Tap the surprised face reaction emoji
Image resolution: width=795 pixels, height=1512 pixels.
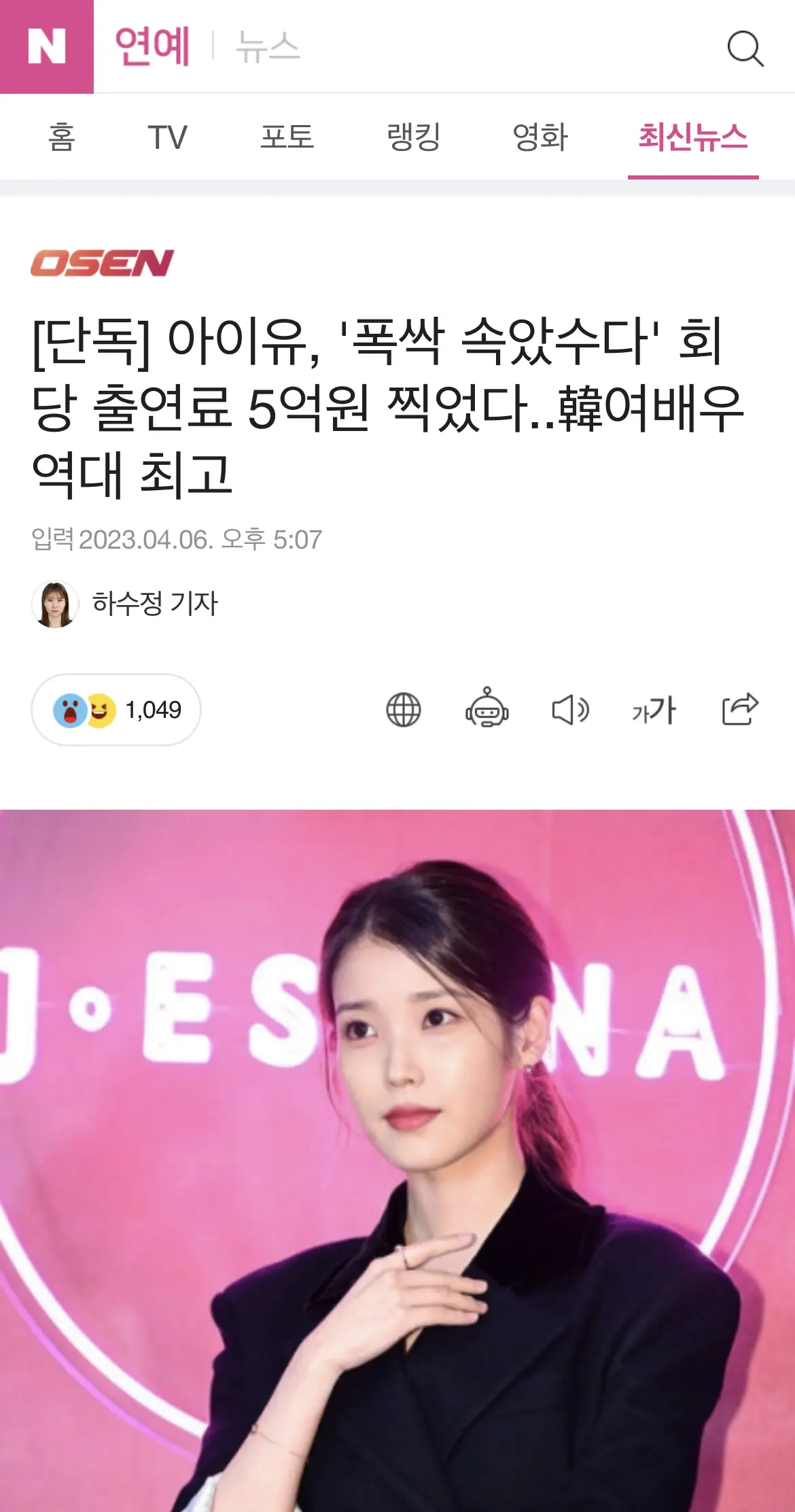click(69, 710)
